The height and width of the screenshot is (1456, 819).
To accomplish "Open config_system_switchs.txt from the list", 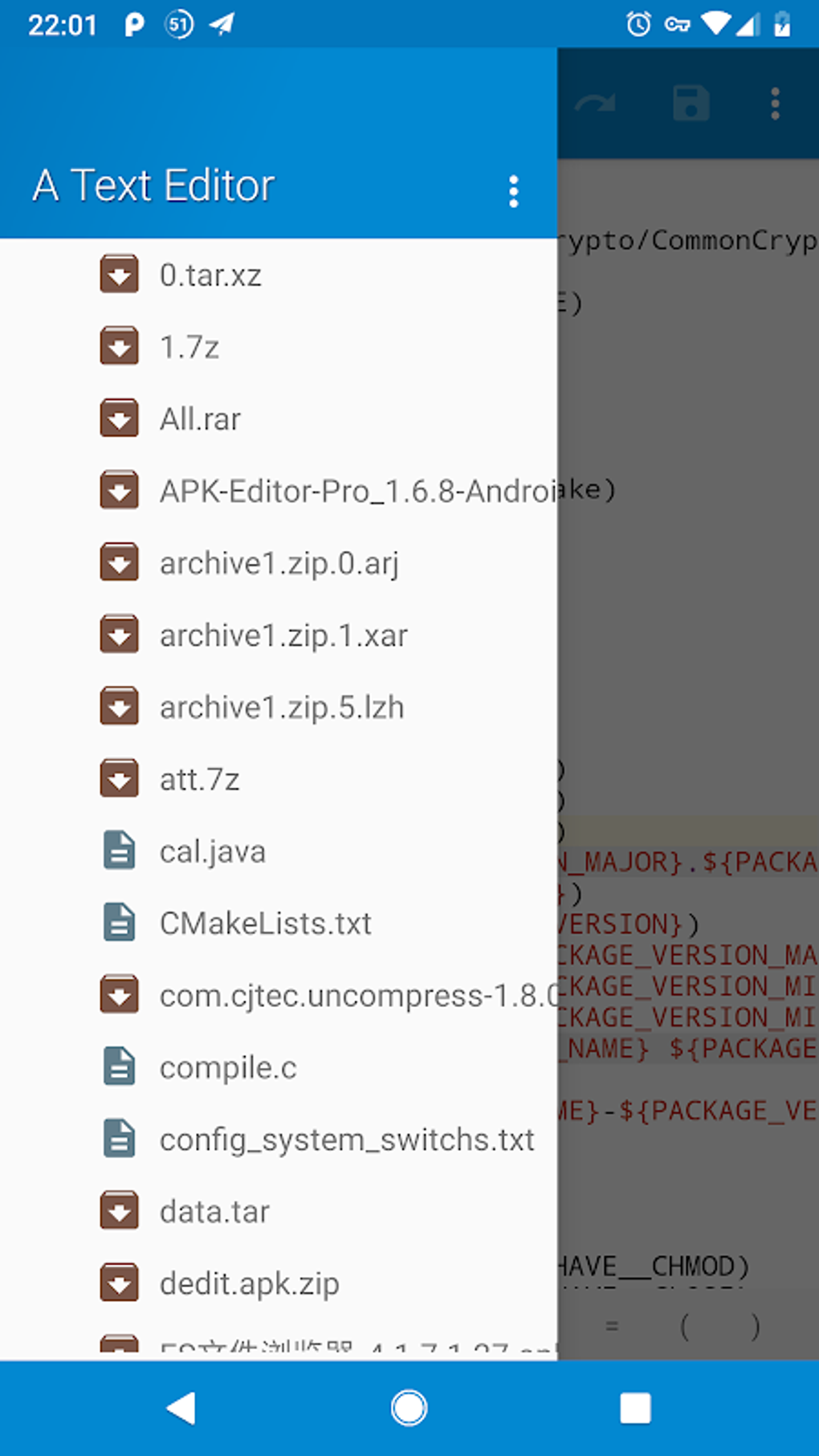I will (x=347, y=1139).
